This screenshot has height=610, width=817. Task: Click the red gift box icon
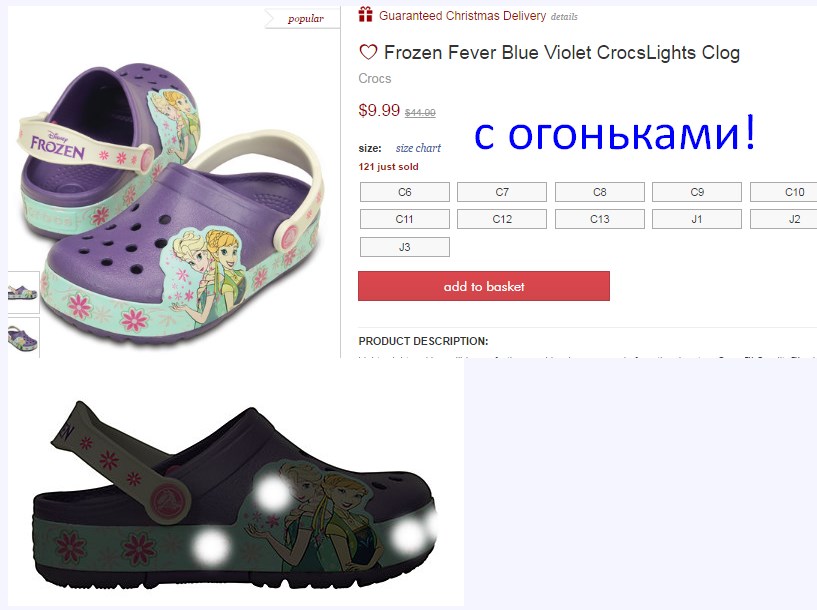point(365,15)
